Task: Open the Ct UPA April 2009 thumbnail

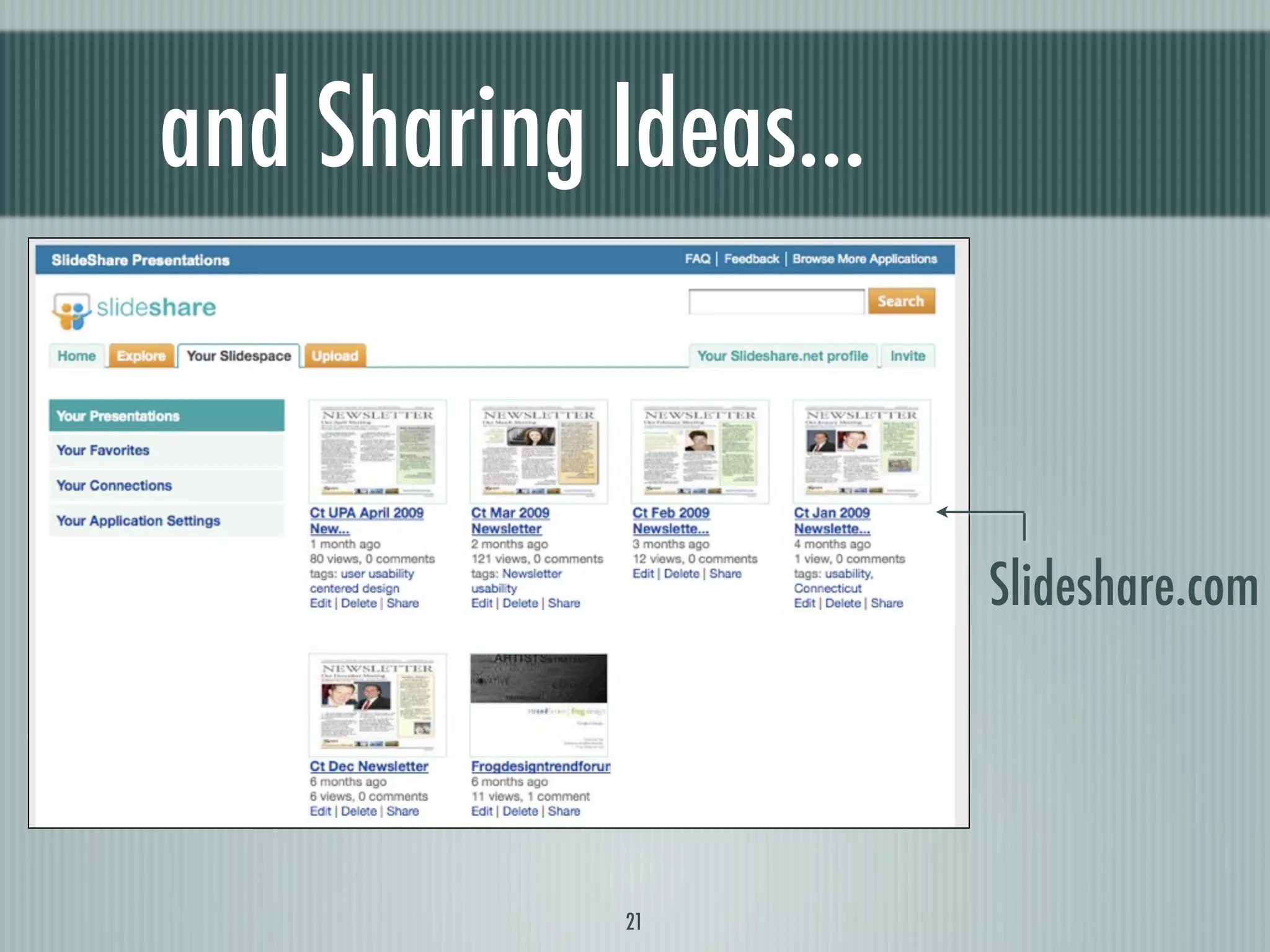Action: [x=378, y=451]
